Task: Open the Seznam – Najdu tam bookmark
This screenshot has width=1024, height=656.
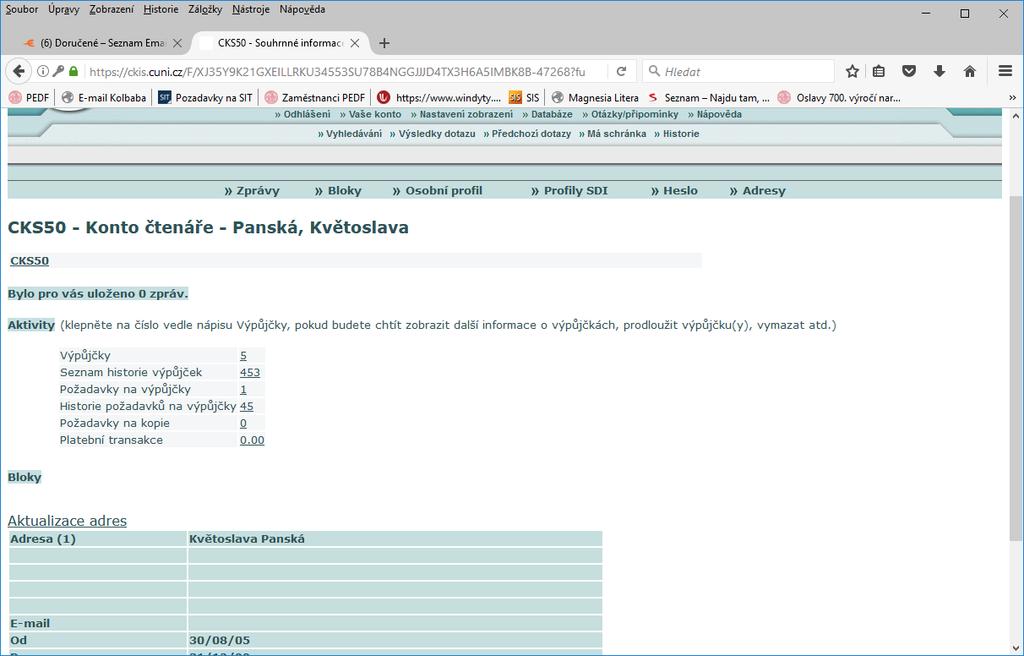Action: (x=709, y=97)
